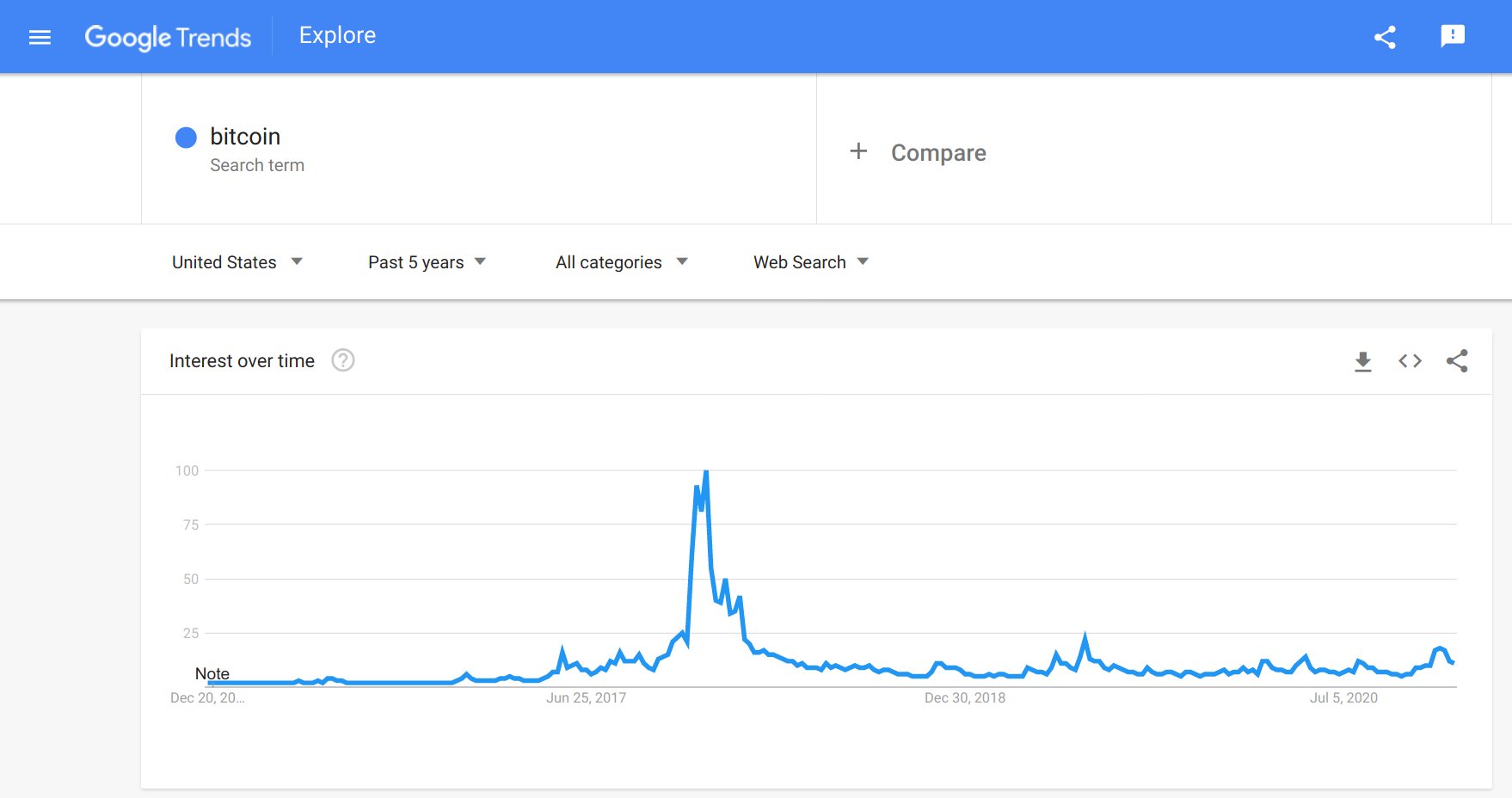The width and height of the screenshot is (1512, 798).
Task: Go to Explore in the header
Action: tap(337, 35)
